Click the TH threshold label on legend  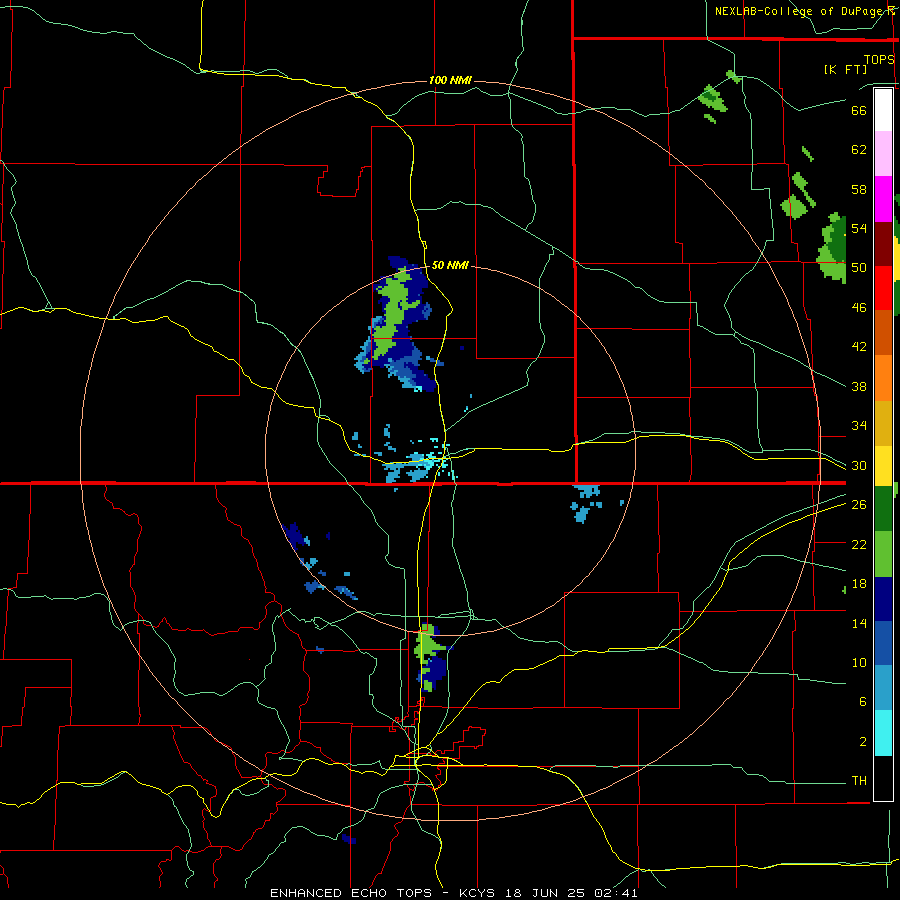pos(859,781)
